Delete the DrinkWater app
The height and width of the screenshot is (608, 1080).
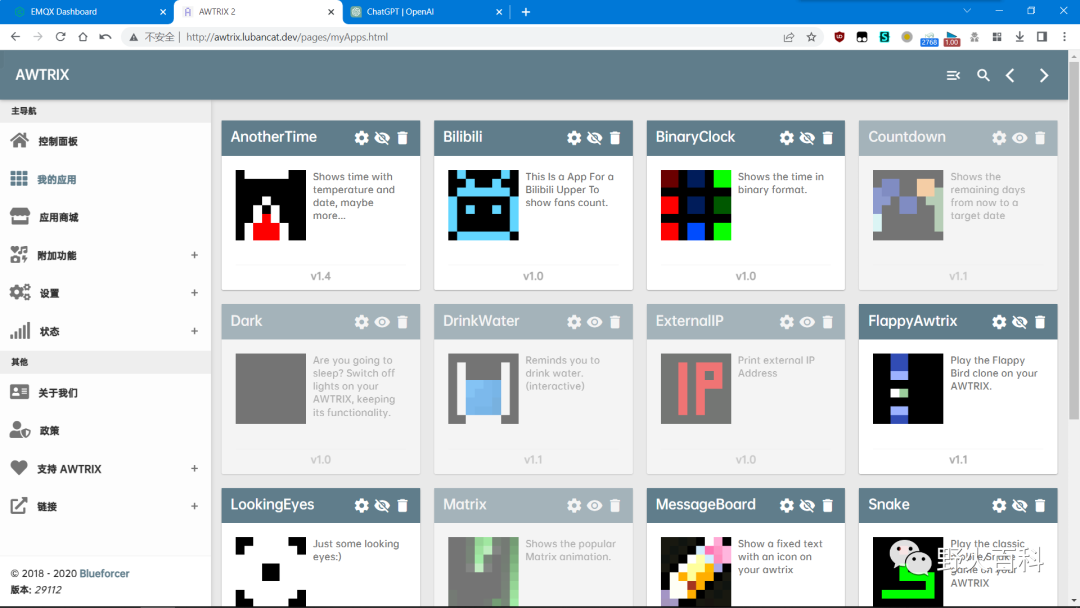(615, 322)
